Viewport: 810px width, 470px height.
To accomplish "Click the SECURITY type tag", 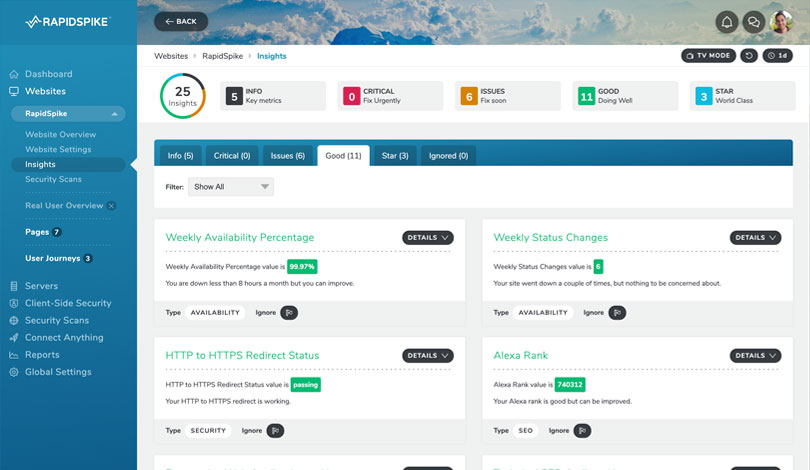I will pyautogui.click(x=208, y=430).
